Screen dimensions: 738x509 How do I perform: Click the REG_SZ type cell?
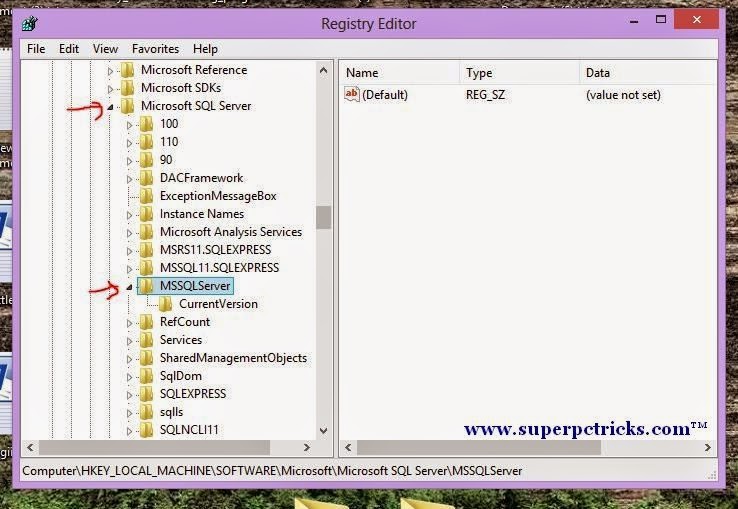[485, 95]
